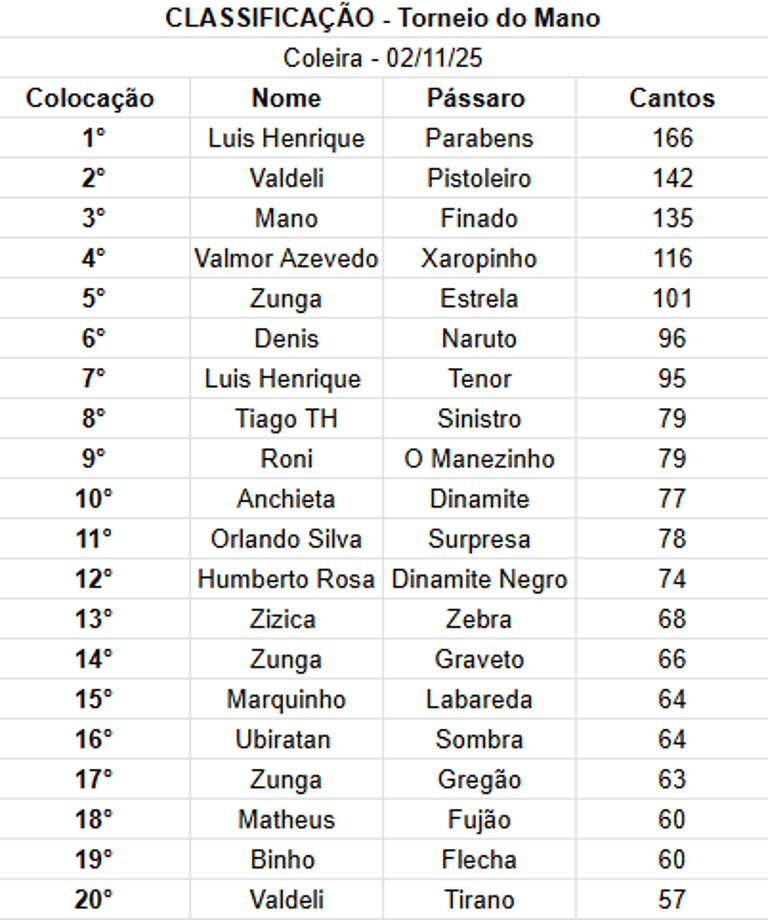Screen dimensions: 768x920
Task: Click the Valmor Azevedo name cell
Action: pos(286,258)
